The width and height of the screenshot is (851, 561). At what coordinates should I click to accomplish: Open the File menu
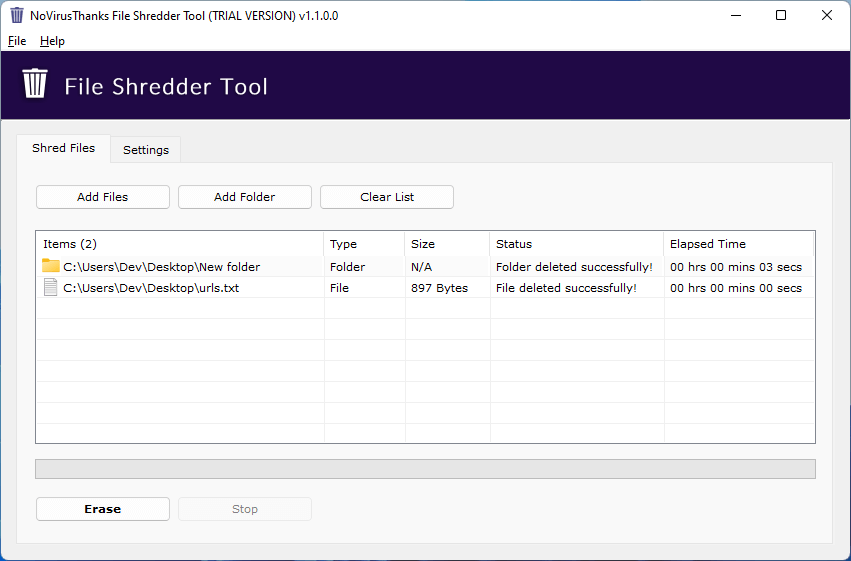pyautogui.click(x=17, y=41)
